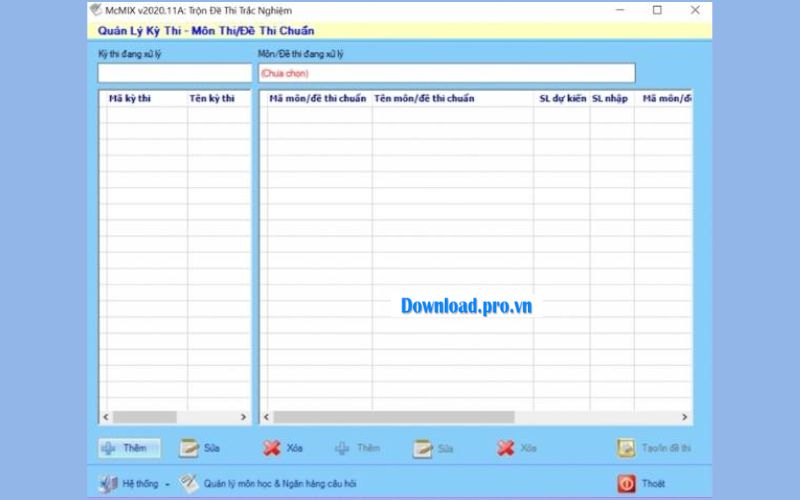Click the greyed red Xóa icon for subjects

[506, 448]
